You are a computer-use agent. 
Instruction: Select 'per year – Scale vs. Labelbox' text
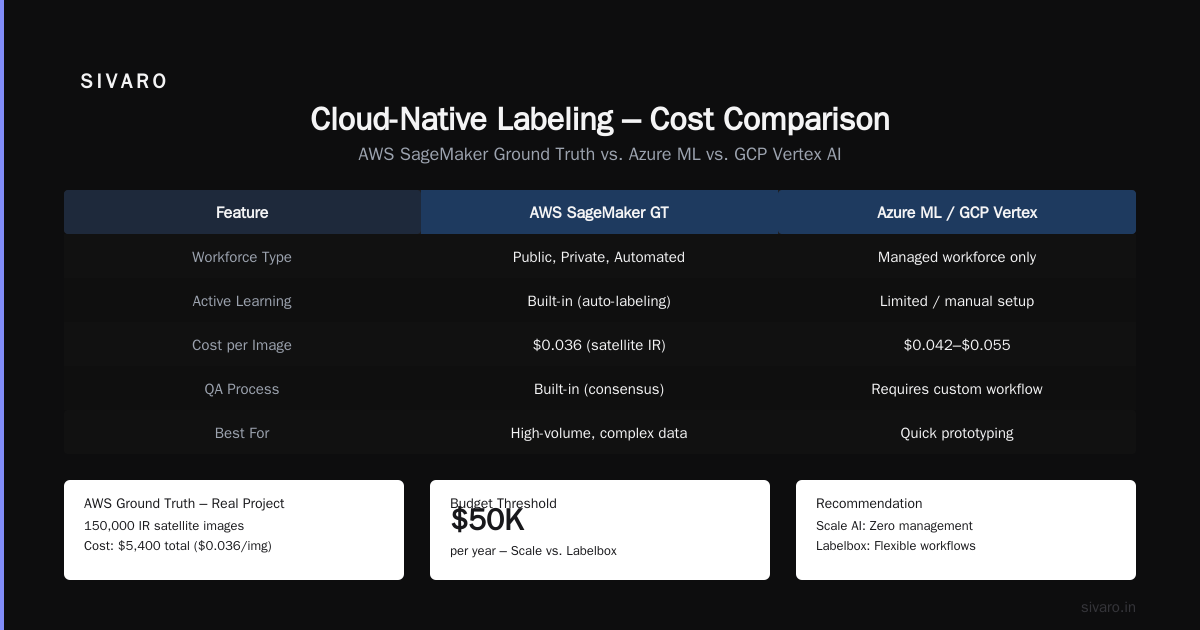[x=533, y=551]
